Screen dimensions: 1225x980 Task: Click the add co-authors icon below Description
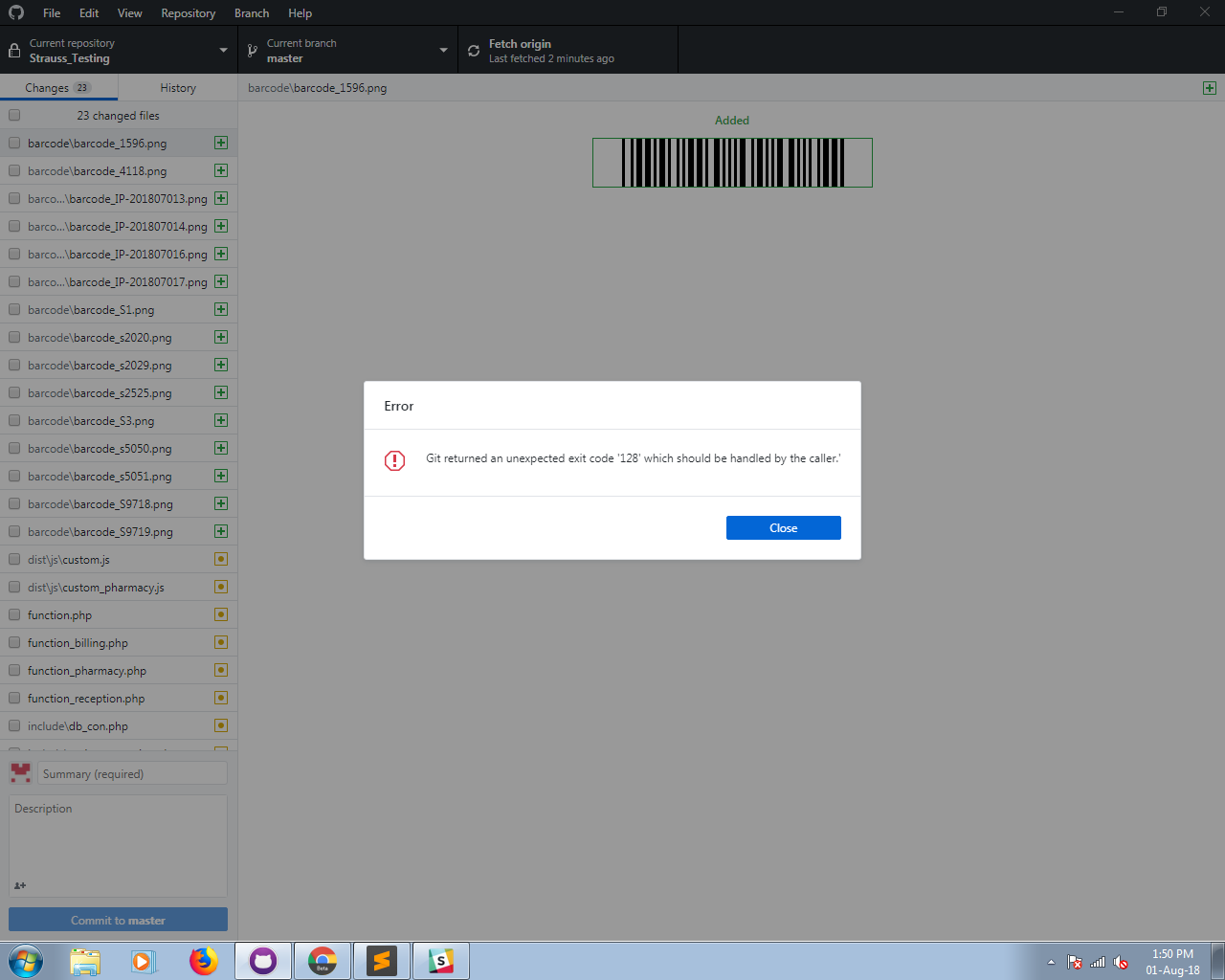[x=19, y=885]
